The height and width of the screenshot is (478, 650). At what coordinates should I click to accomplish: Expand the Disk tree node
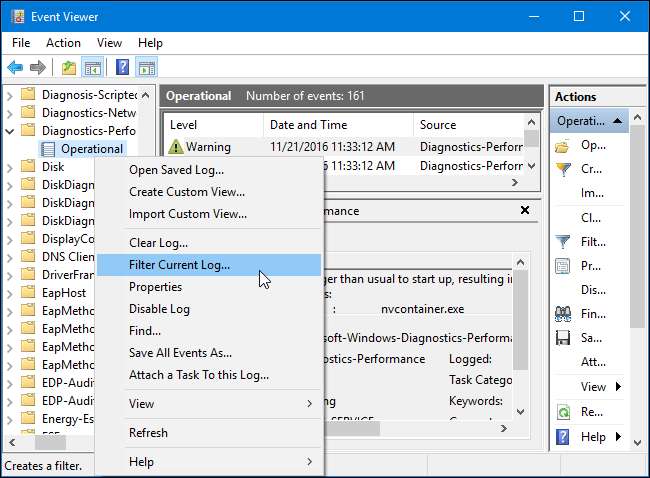(10, 167)
